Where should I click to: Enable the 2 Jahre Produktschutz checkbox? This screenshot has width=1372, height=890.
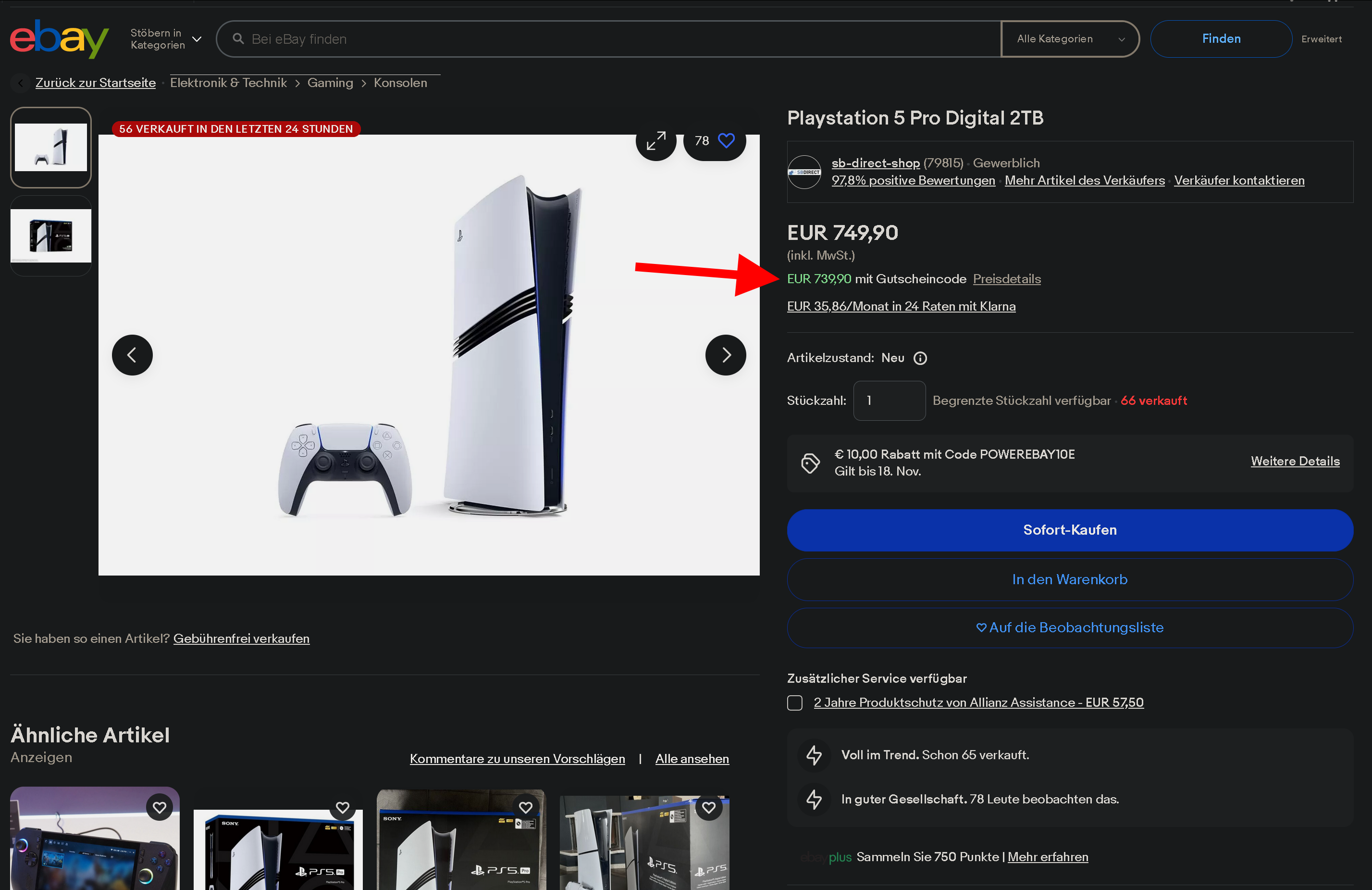(x=794, y=702)
